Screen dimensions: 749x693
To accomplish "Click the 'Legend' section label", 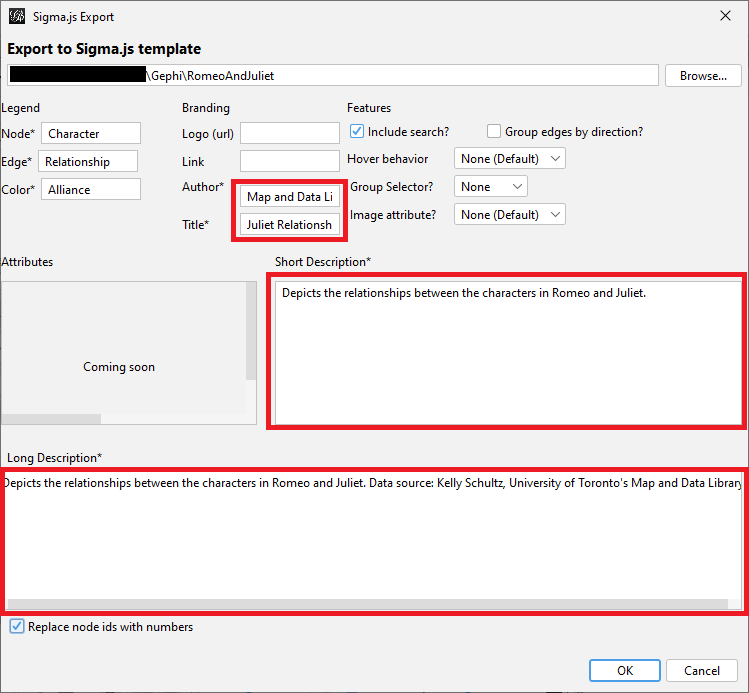I will click(x=21, y=108).
